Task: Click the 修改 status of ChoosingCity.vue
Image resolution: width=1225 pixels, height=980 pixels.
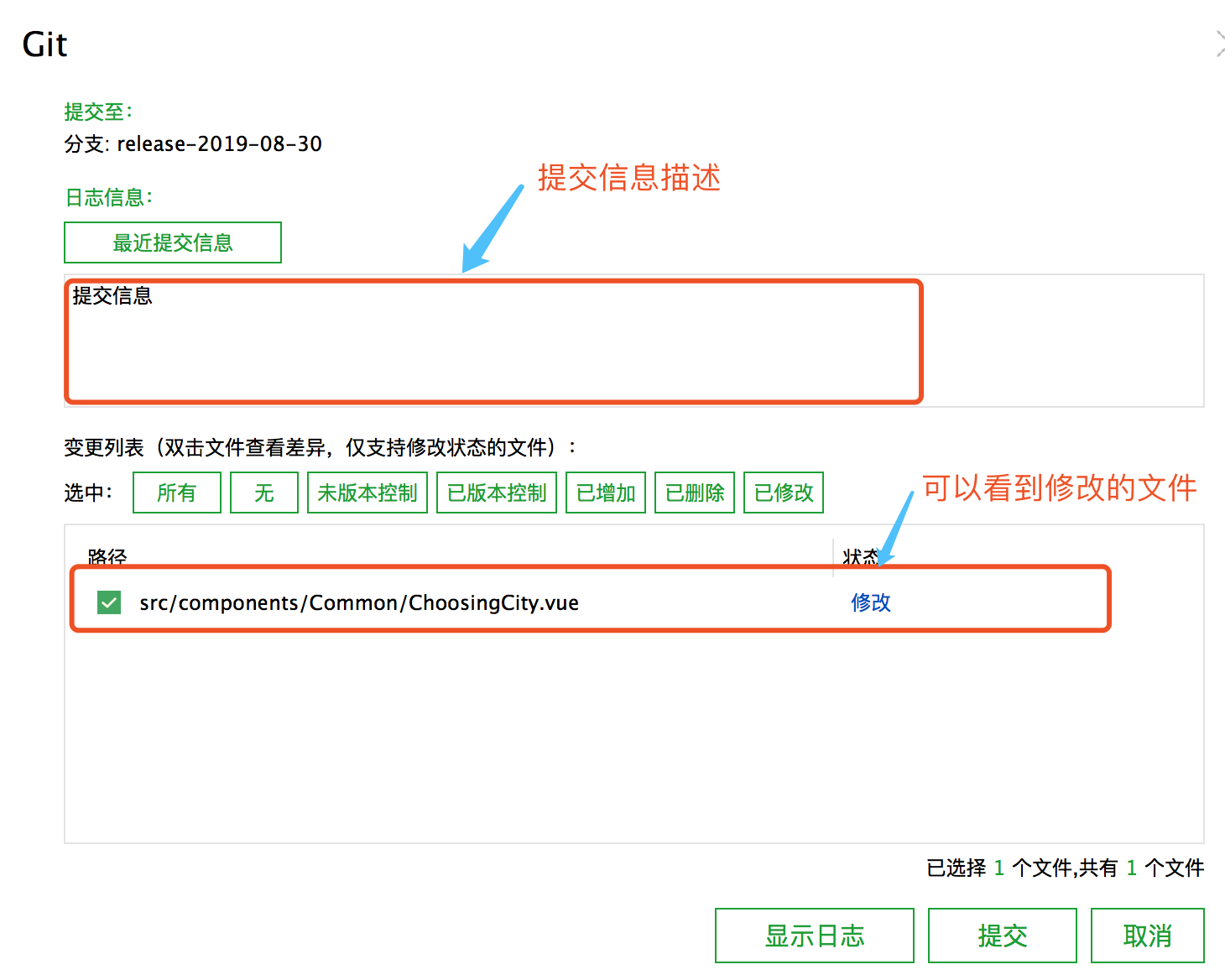Action: (871, 602)
